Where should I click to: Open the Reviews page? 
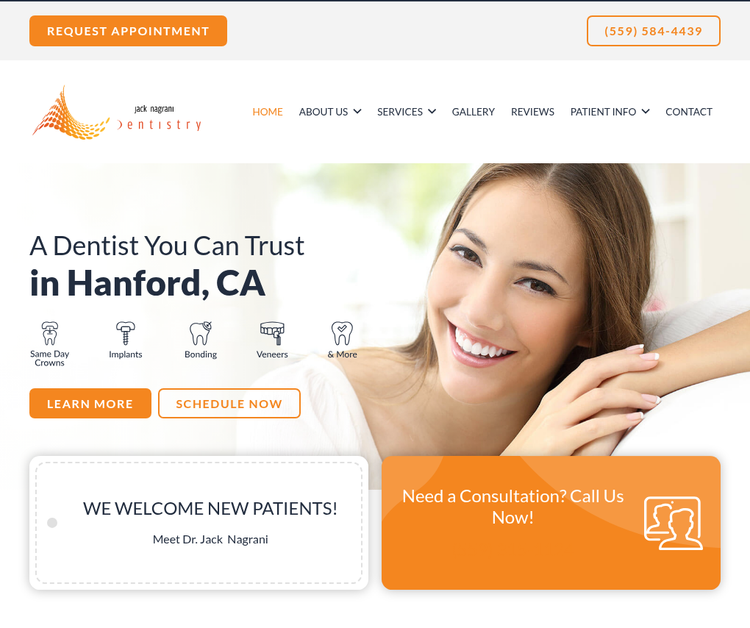(x=532, y=112)
